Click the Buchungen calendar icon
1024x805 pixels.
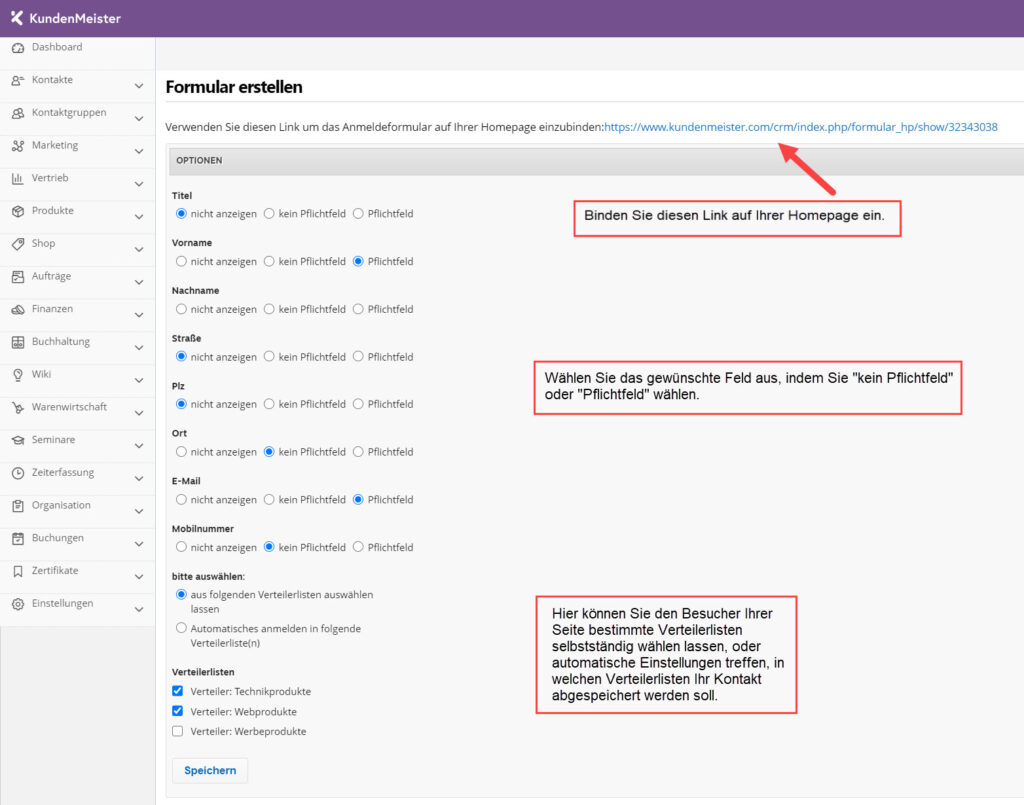18,539
